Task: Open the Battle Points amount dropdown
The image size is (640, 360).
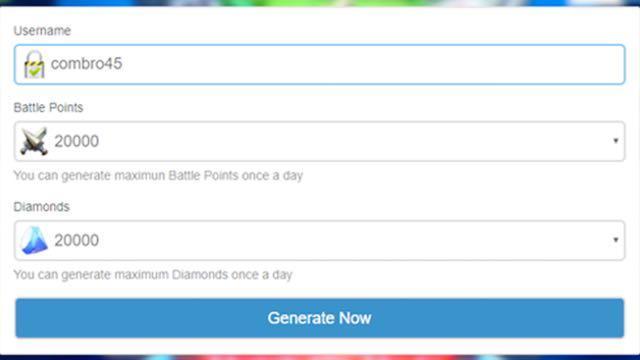Action: click(x=320, y=141)
